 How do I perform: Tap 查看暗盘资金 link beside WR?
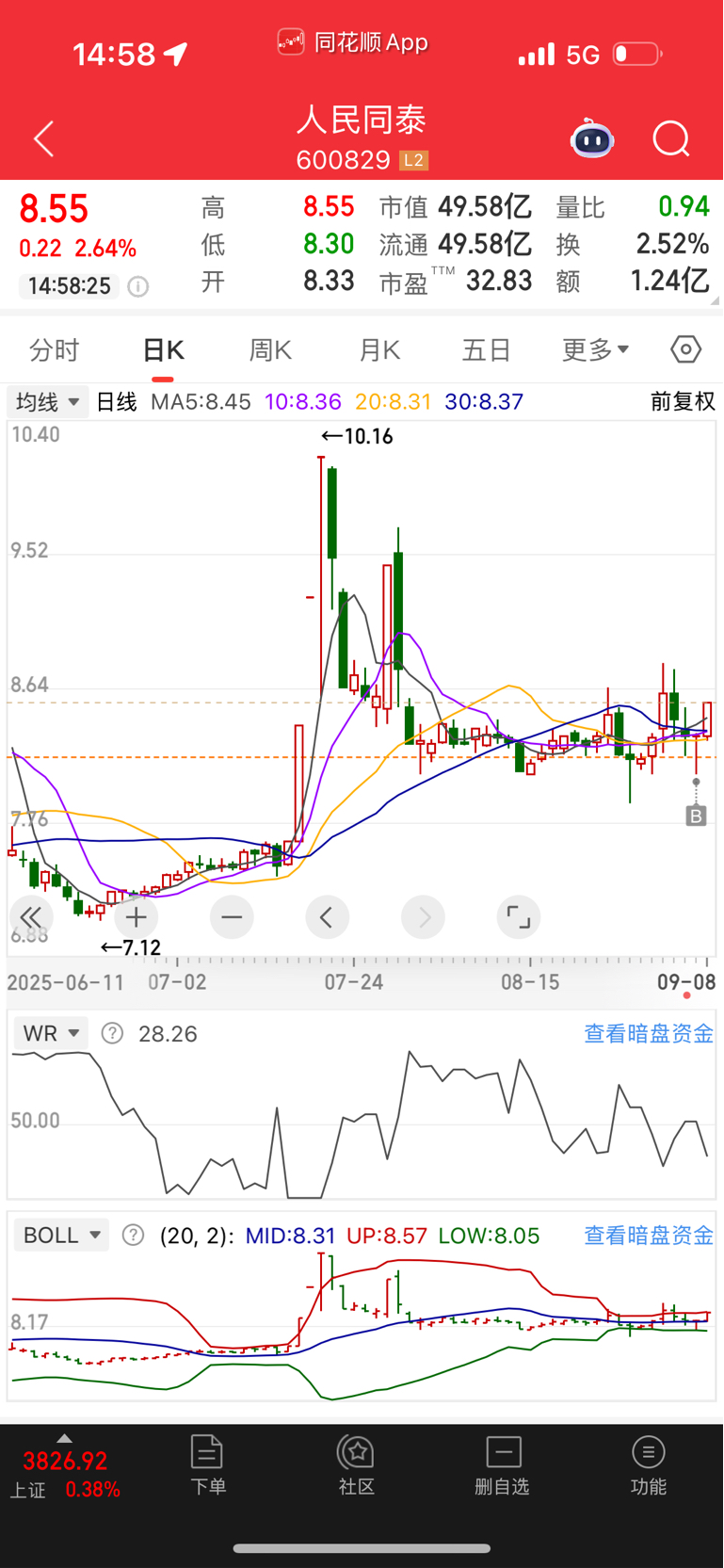649,1033
